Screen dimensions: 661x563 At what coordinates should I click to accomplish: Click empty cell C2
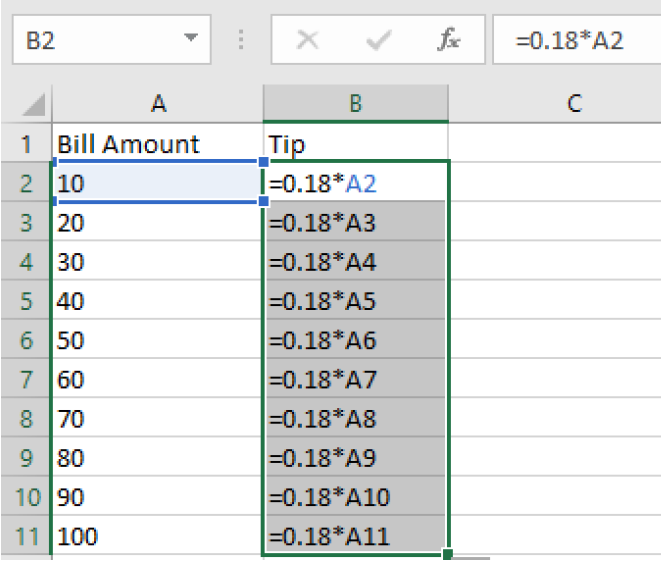tap(555, 182)
